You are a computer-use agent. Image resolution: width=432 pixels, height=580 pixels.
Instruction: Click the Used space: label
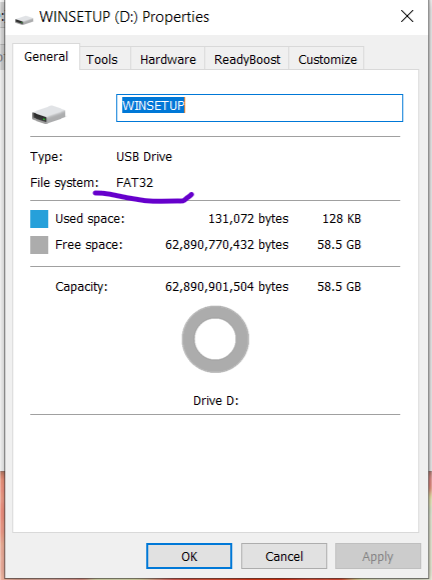pos(90,219)
